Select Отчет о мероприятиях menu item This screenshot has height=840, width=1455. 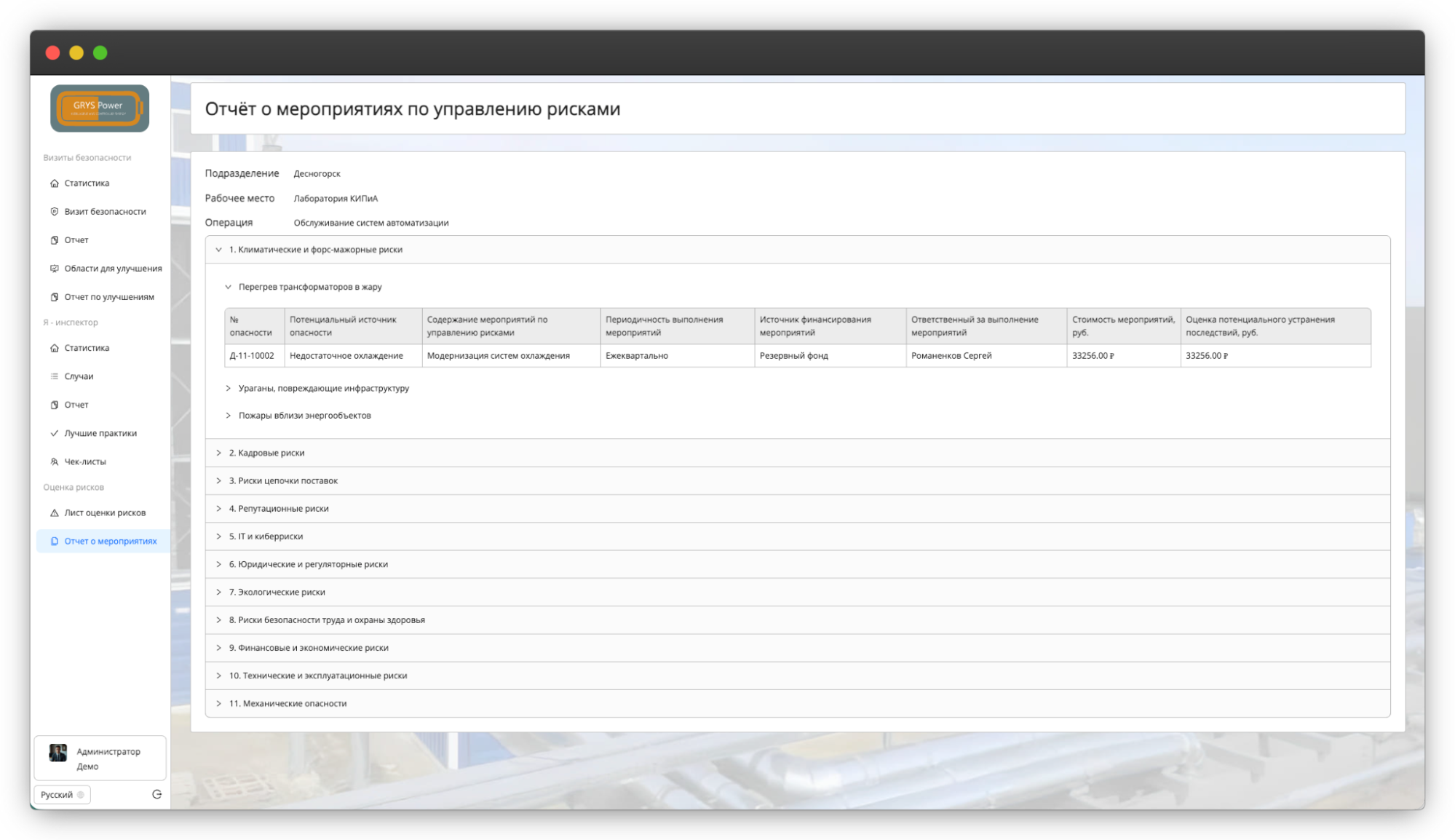[x=110, y=542]
